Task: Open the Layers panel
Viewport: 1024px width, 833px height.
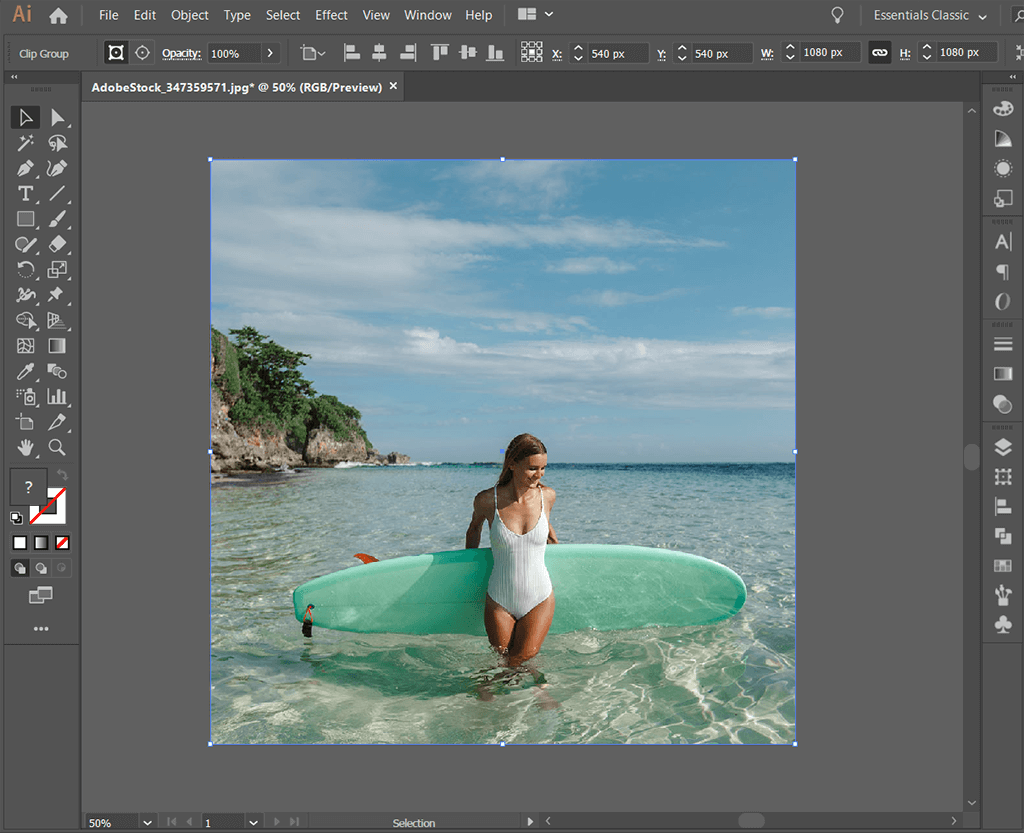Action: pyautogui.click(x=1004, y=447)
